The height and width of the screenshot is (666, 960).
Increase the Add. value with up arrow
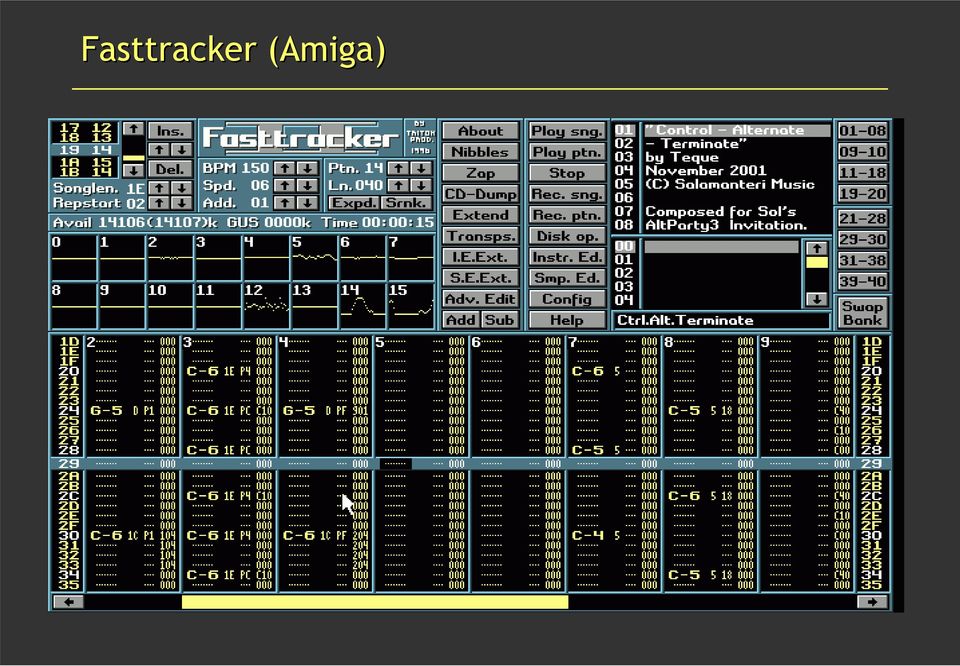click(283, 203)
